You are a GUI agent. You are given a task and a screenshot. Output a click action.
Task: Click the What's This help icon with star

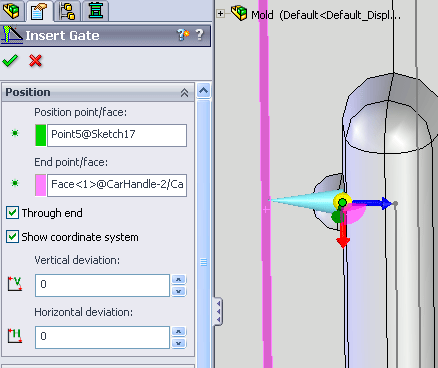[x=183, y=35]
